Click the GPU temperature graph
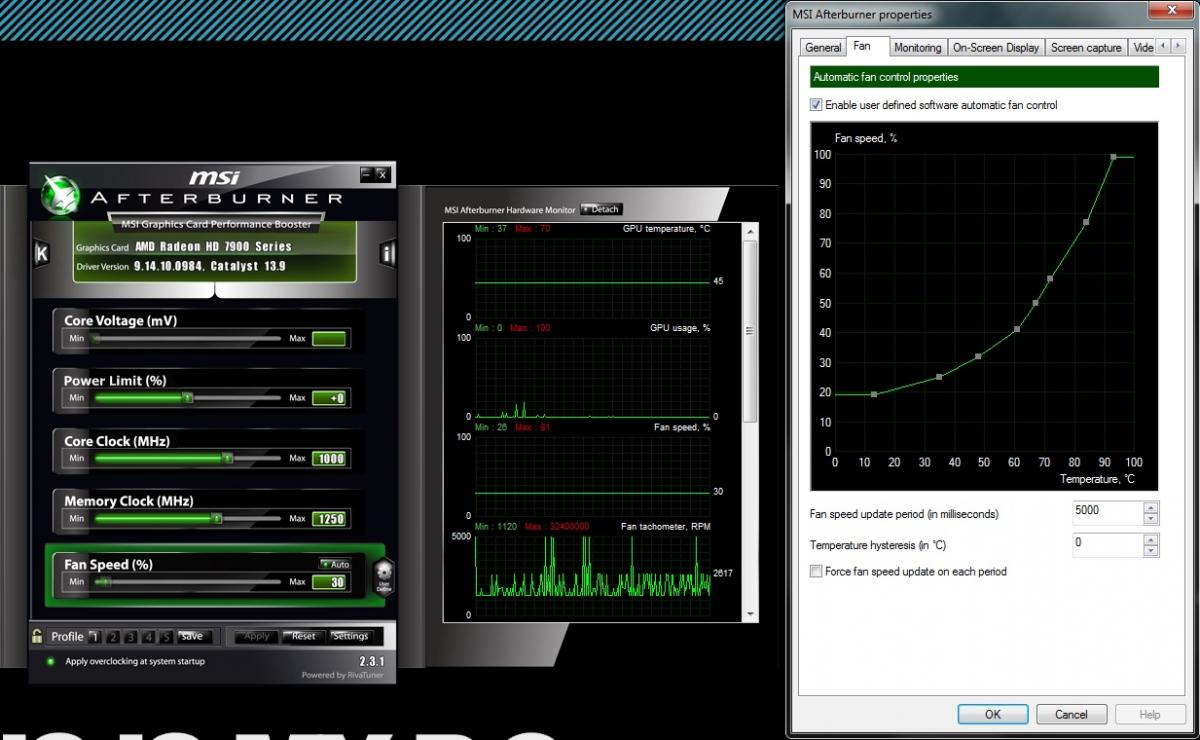Viewport: 1200px width, 740px height. click(x=592, y=277)
